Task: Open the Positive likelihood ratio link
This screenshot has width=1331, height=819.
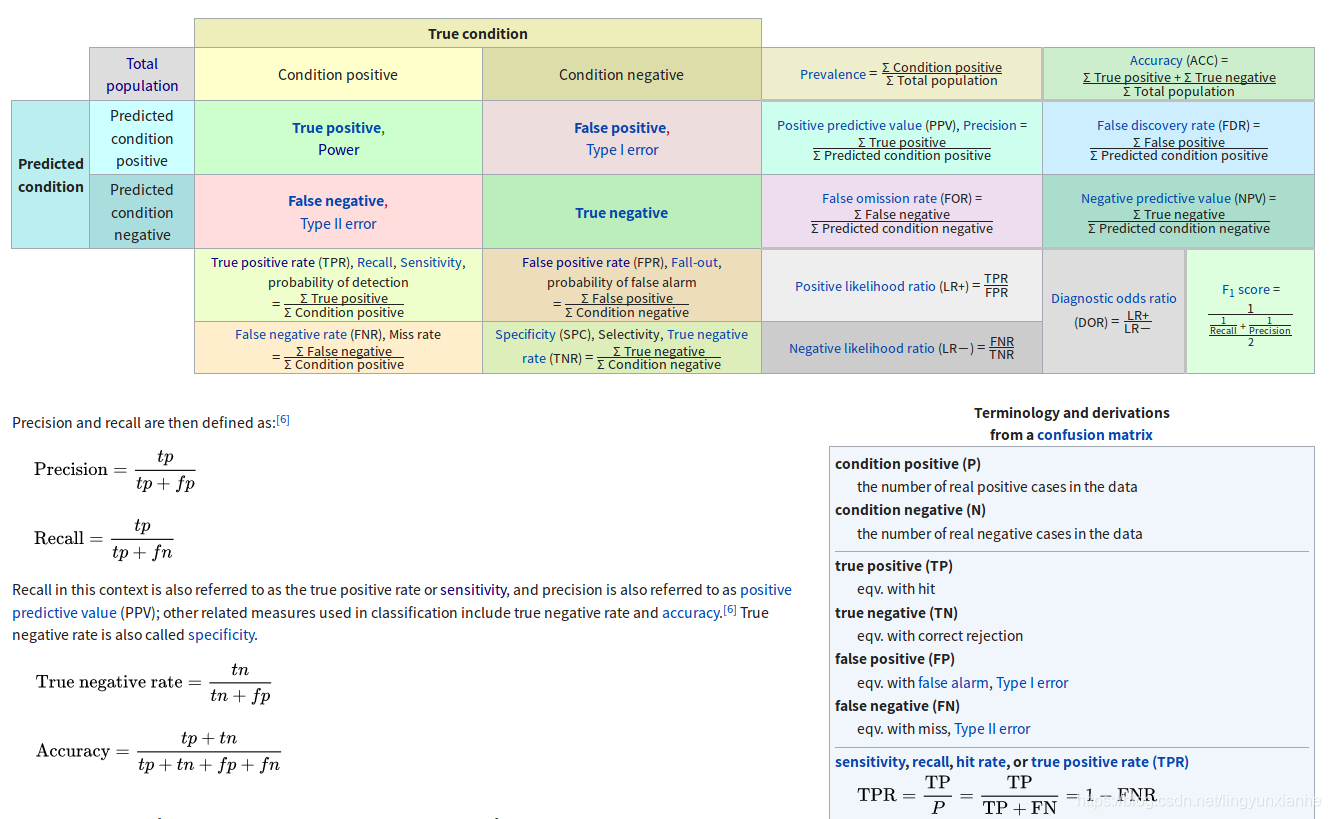Action: [866, 287]
